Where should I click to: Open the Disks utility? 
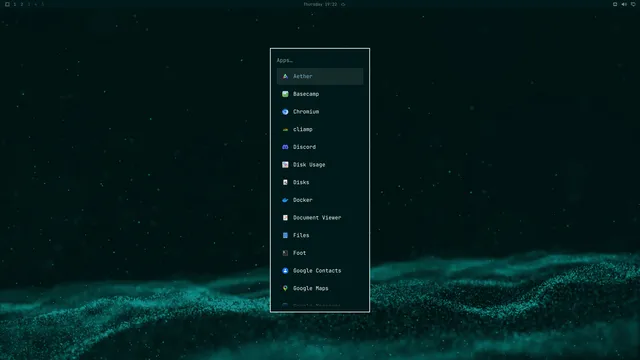tap(320, 182)
